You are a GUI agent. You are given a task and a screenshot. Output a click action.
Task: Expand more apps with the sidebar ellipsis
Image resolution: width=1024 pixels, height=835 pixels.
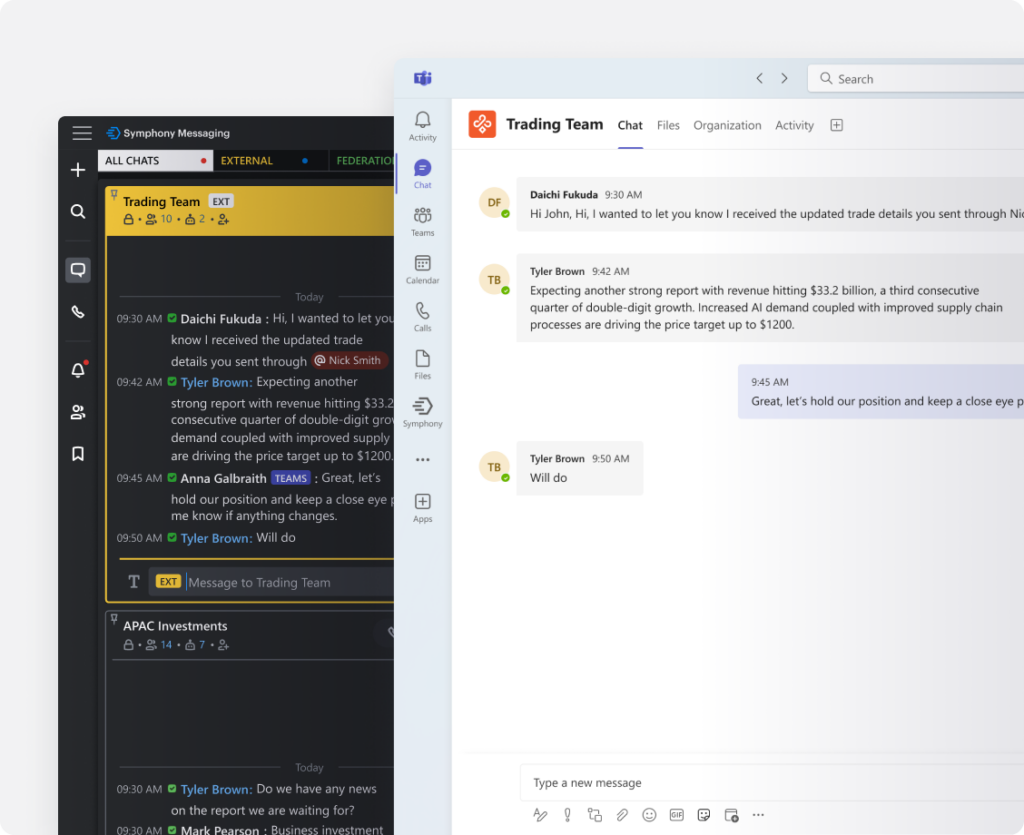422,460
